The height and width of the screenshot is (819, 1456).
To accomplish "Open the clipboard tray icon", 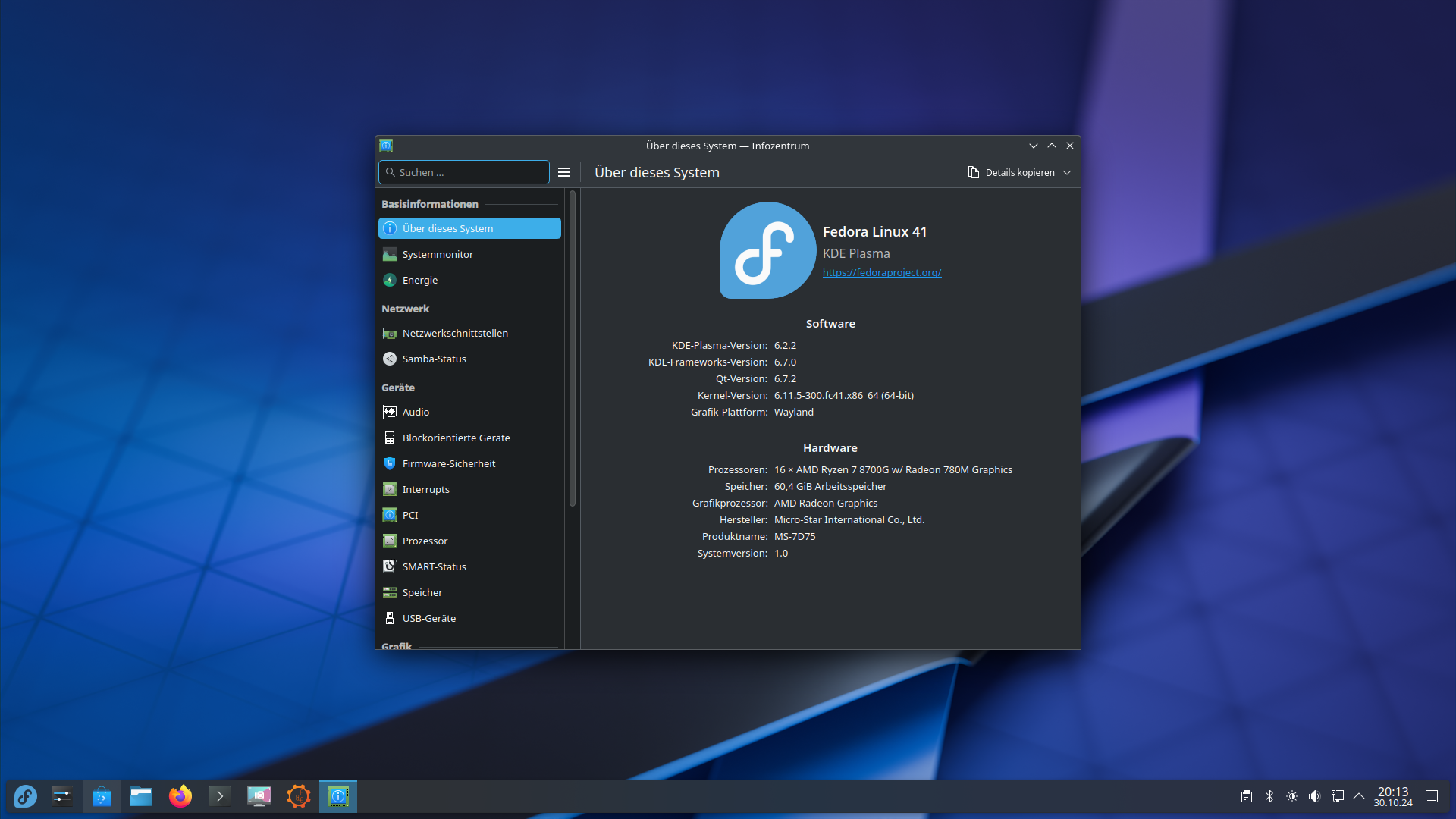I will (1247, 796).
